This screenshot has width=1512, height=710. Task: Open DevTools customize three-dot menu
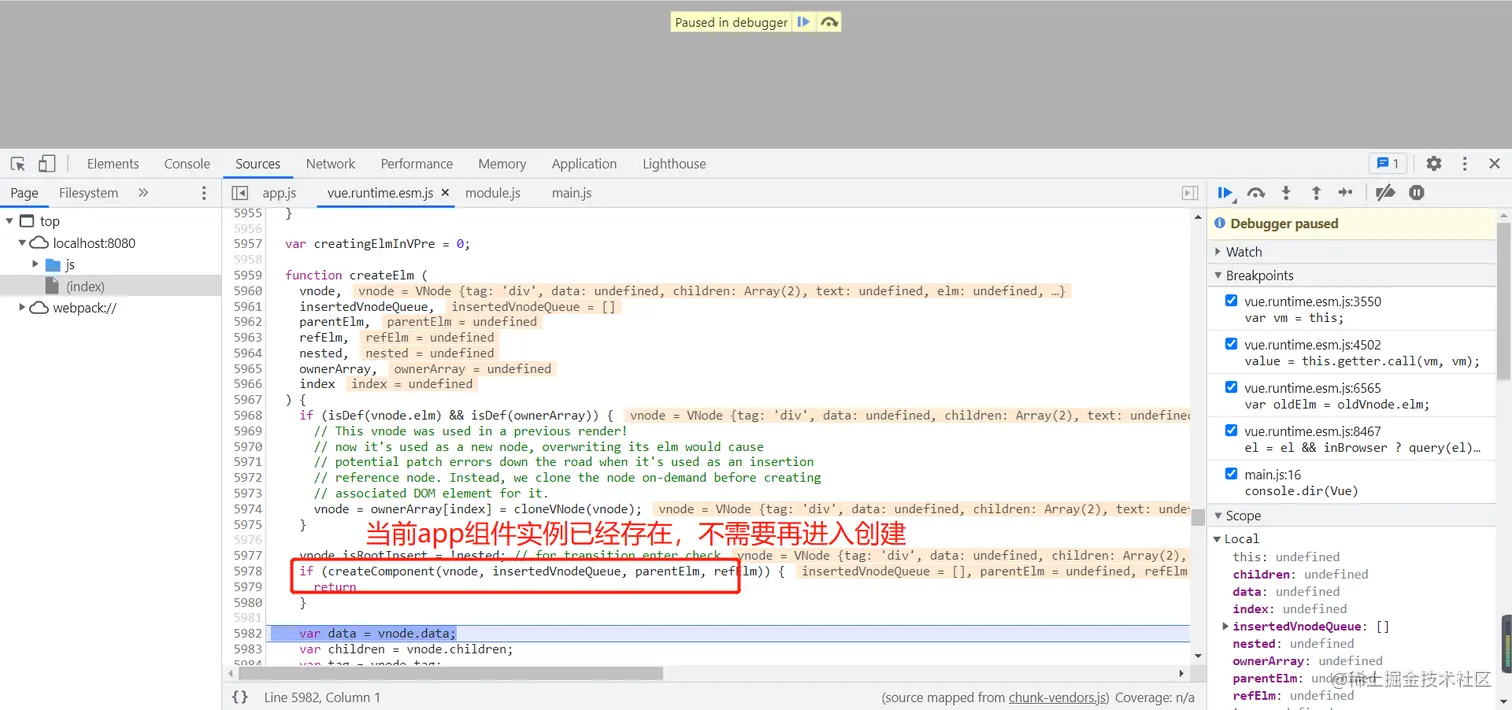click(x=1464, y=164)
